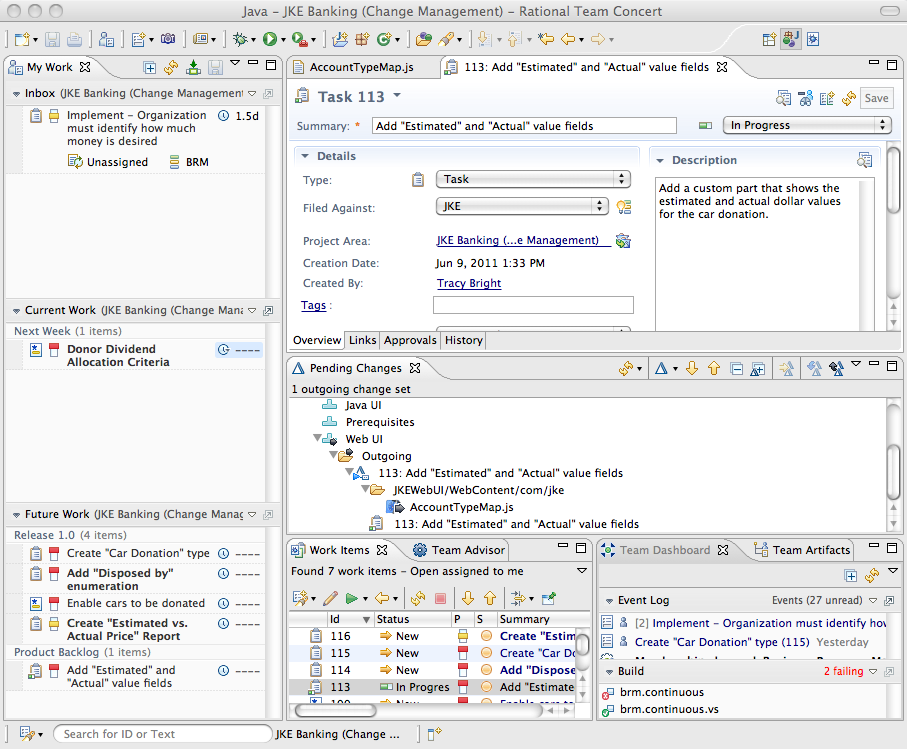Click the Save button in Task 113 editor
Screen dimensions: 907x749
pos(876,98)
